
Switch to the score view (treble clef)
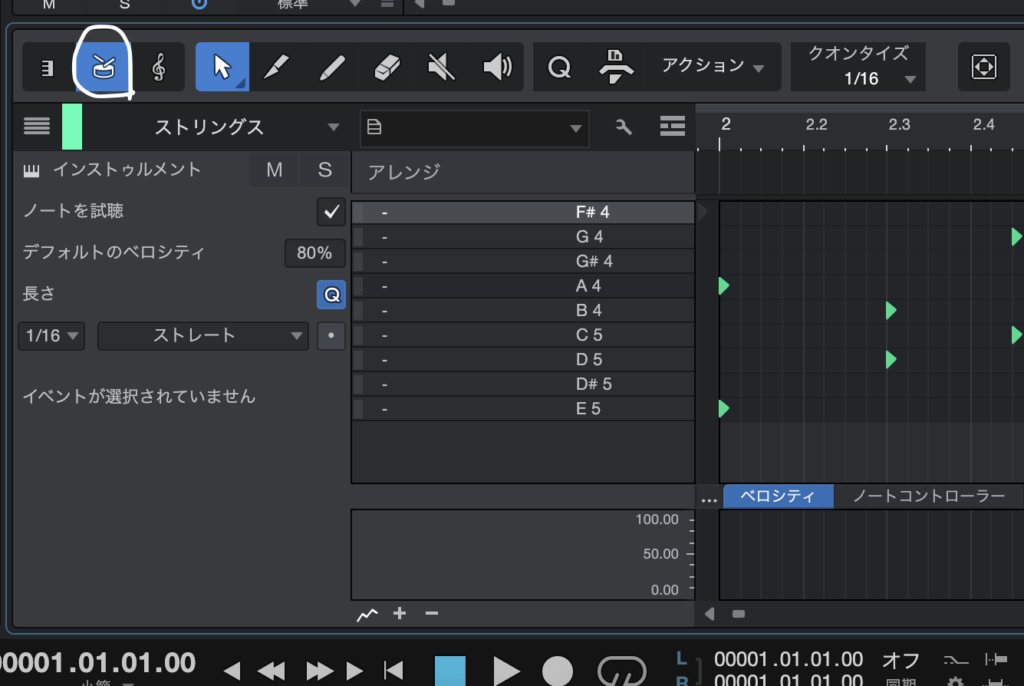pyautogui.click(x=158, y=68)
